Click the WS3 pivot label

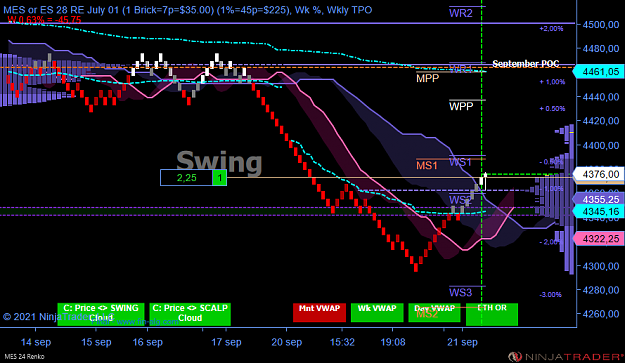pyautogui.click(x=460, y=292)
